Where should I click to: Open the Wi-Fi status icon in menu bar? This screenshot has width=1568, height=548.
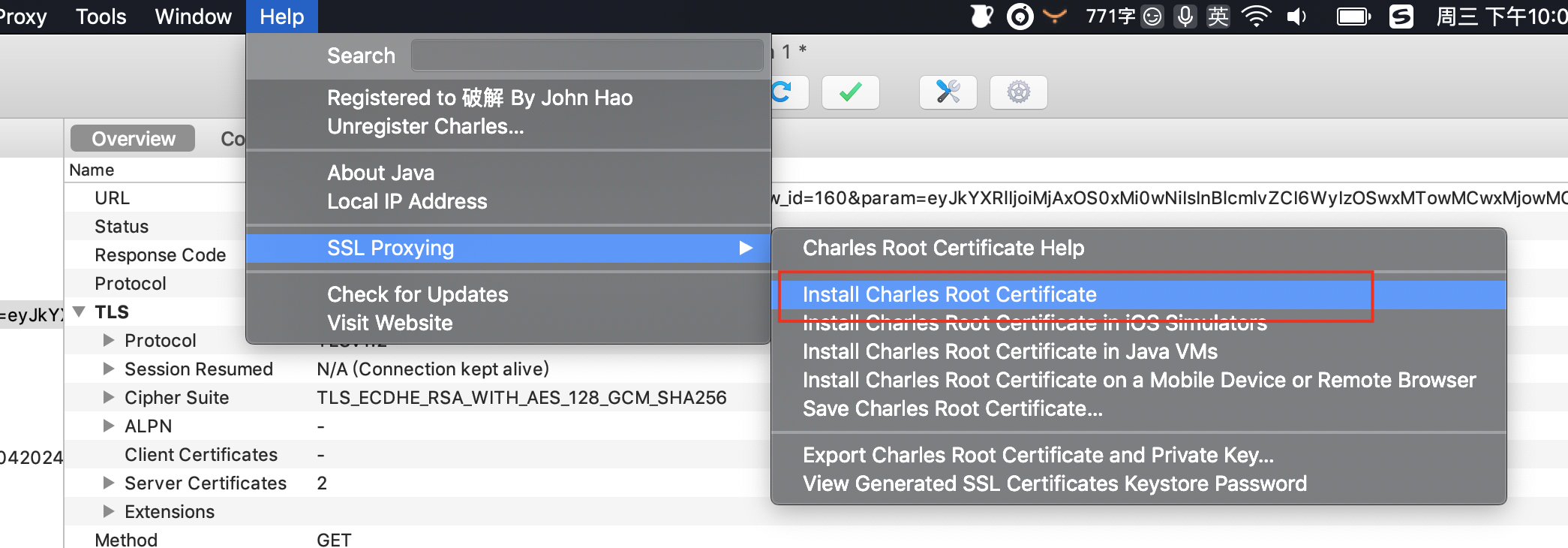click(x=1256, y=17)
